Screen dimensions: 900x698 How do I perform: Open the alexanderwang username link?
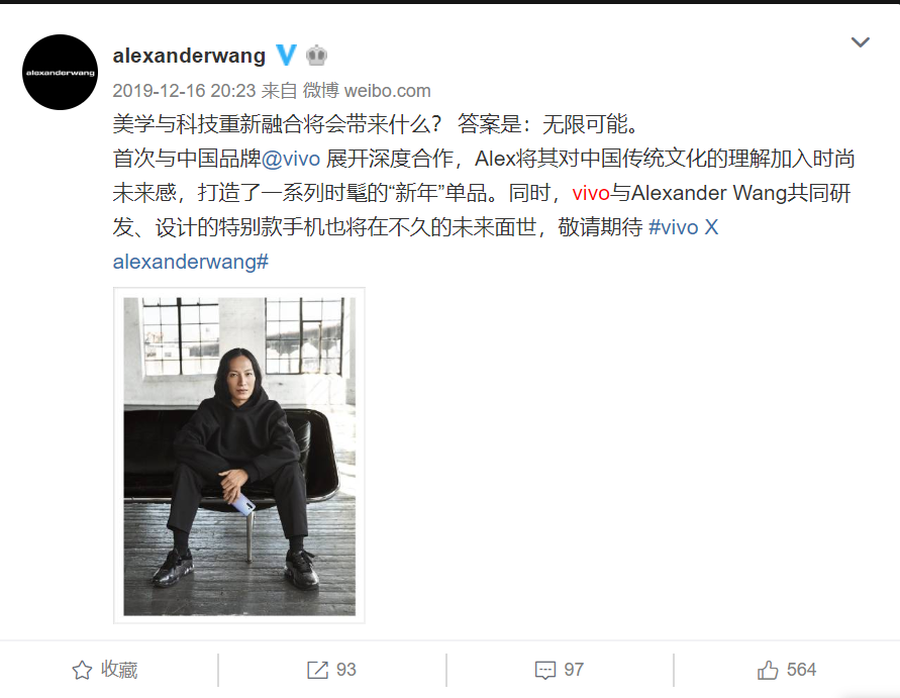click(x=189, y=56)
